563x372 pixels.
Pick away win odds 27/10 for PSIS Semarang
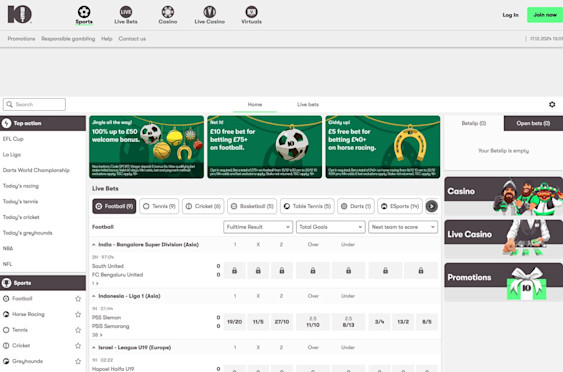[282, 322]
